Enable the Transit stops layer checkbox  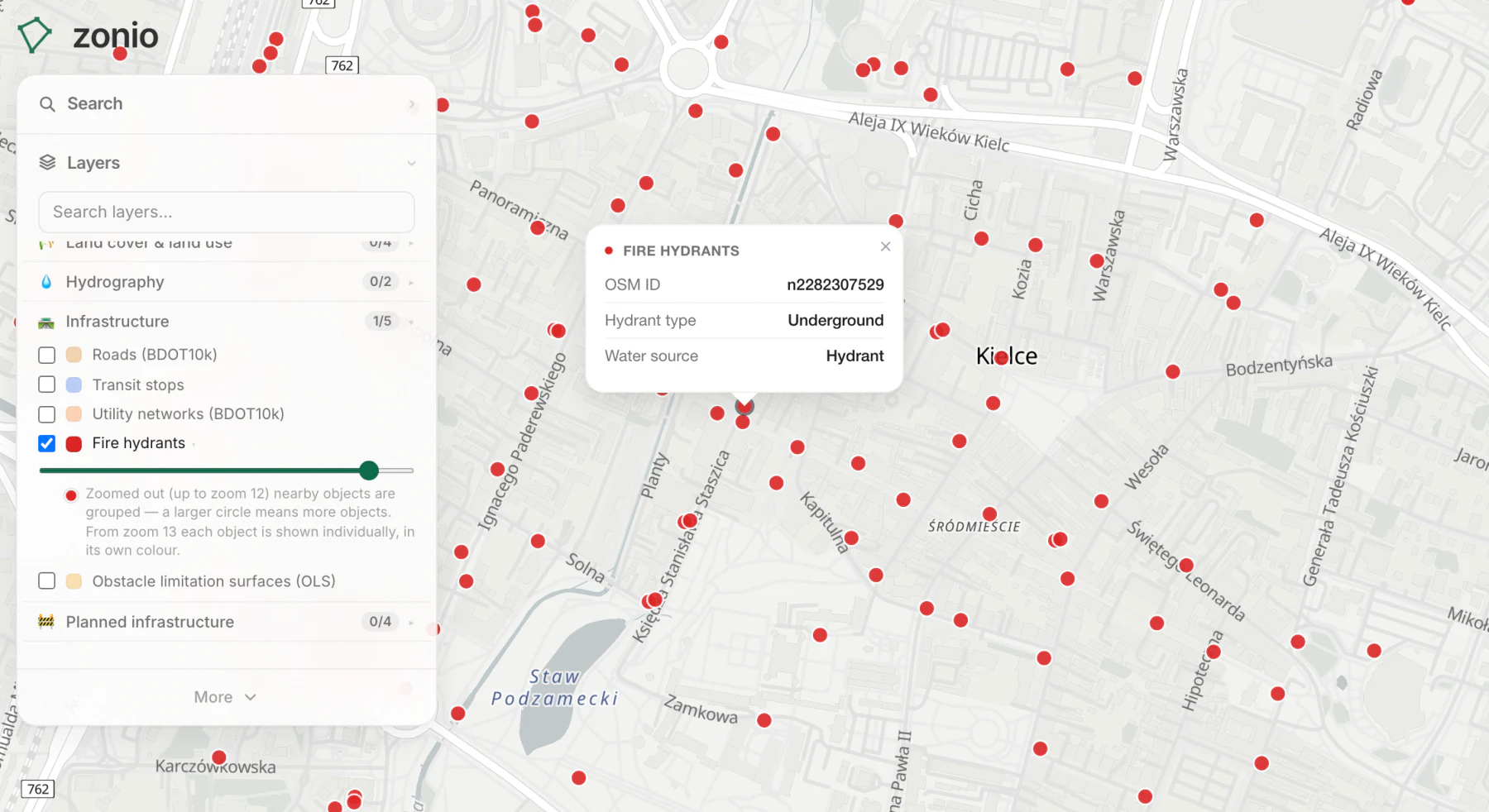pos(47,385)
